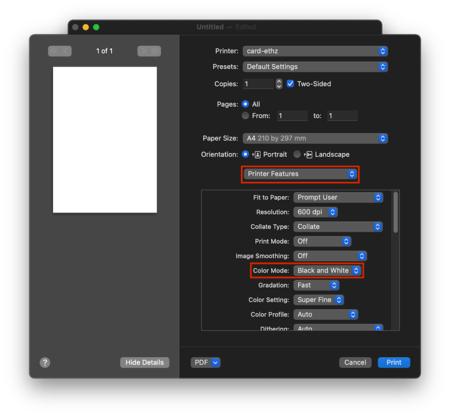This screenshot has width=450, height=417.
Task: Open the Color Mode dropdown
Action: point(327,270)
